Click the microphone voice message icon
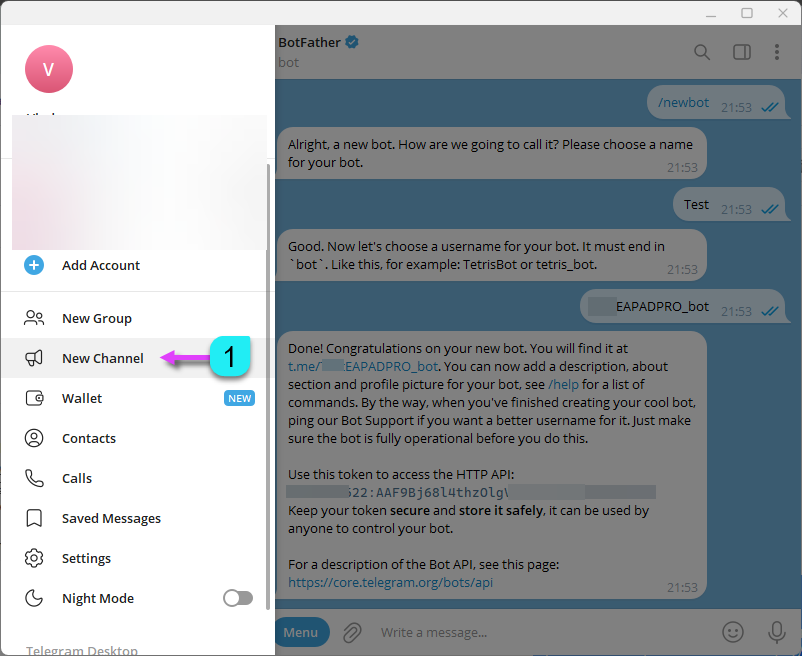Screen dimensions: 802x656 click(x=776, y=632)
